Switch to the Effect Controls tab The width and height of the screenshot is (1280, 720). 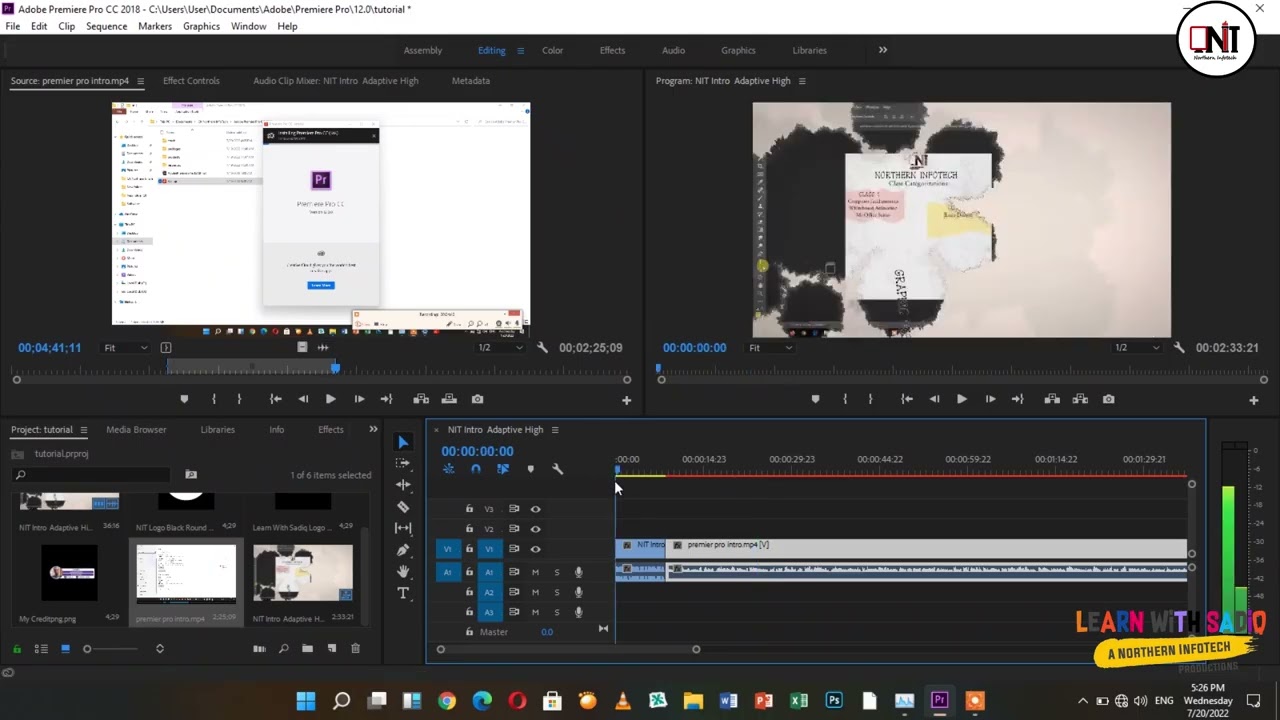click(x=191, y=81)
